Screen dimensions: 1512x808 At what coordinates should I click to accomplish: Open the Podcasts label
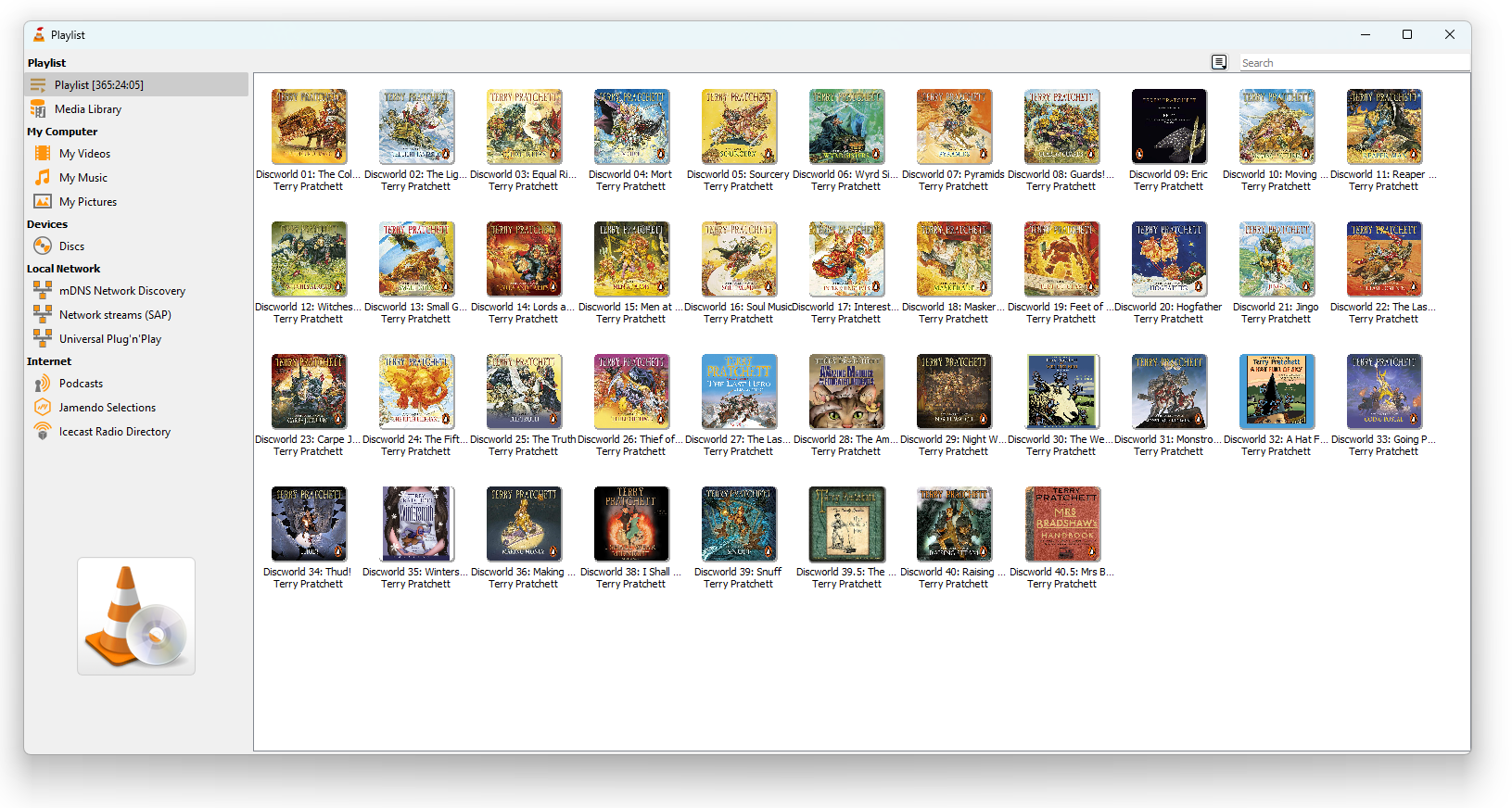pos(81,384)
